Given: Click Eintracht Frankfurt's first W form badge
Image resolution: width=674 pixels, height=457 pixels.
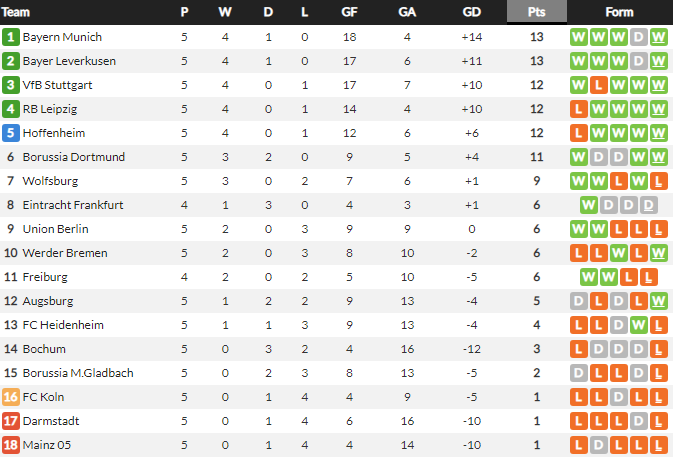Looking at the screenshot, I should coord(589,205).
